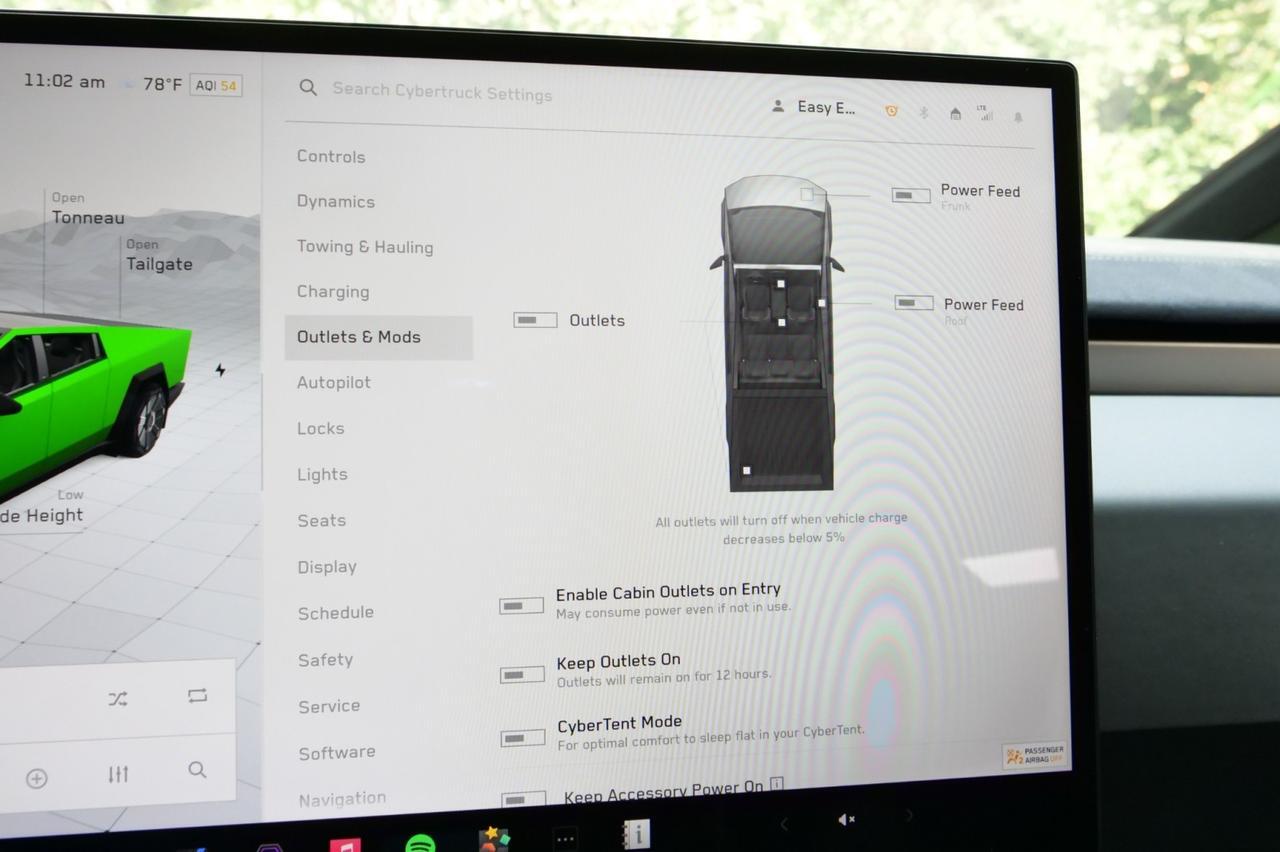
Task: Toggle Roof Power Feed switch
Action: tap(914, 303)
